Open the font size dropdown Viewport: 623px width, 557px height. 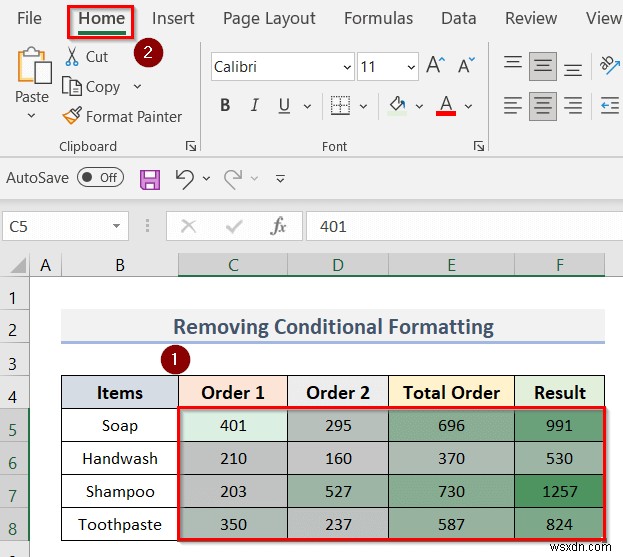pyautogui.click(x=411, y=67)
